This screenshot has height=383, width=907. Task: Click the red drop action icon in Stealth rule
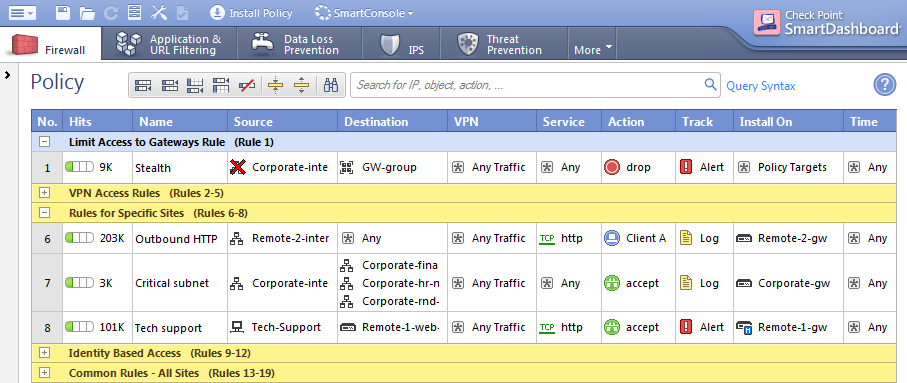(x=611, y=167)
